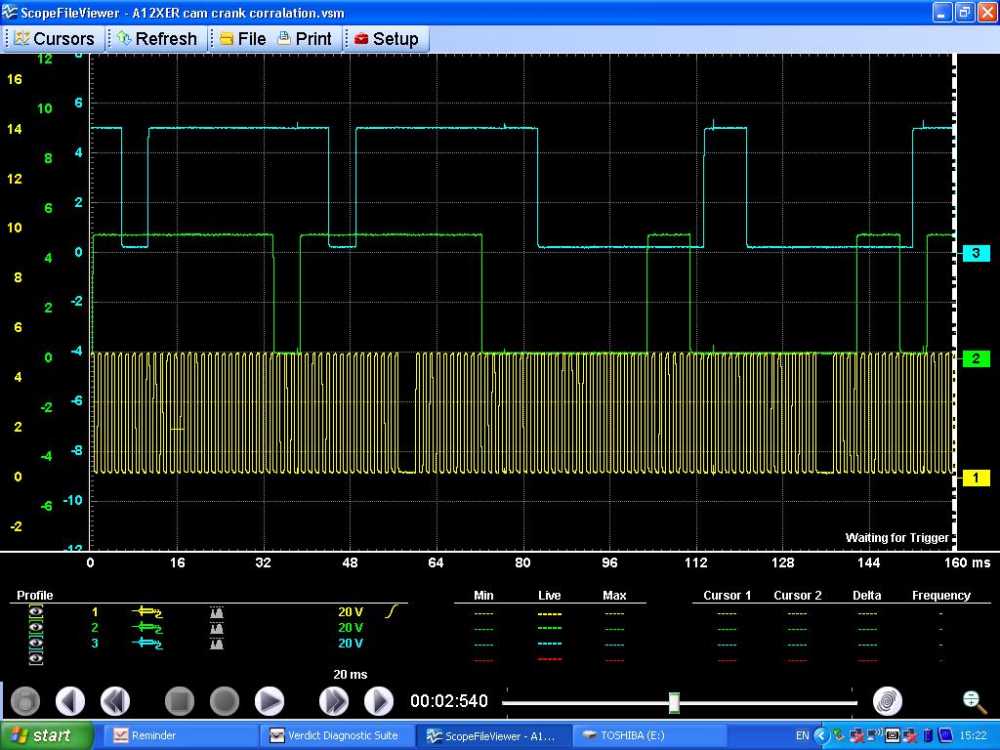Toggle visibility of channel 1 trace

[x=36, y=611]
